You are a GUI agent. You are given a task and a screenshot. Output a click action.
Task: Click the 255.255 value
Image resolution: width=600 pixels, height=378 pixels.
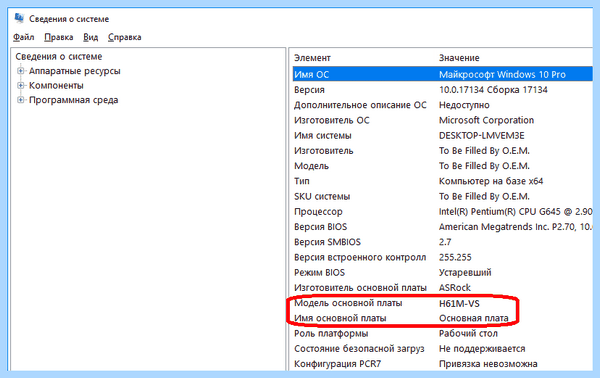[455, 257]
